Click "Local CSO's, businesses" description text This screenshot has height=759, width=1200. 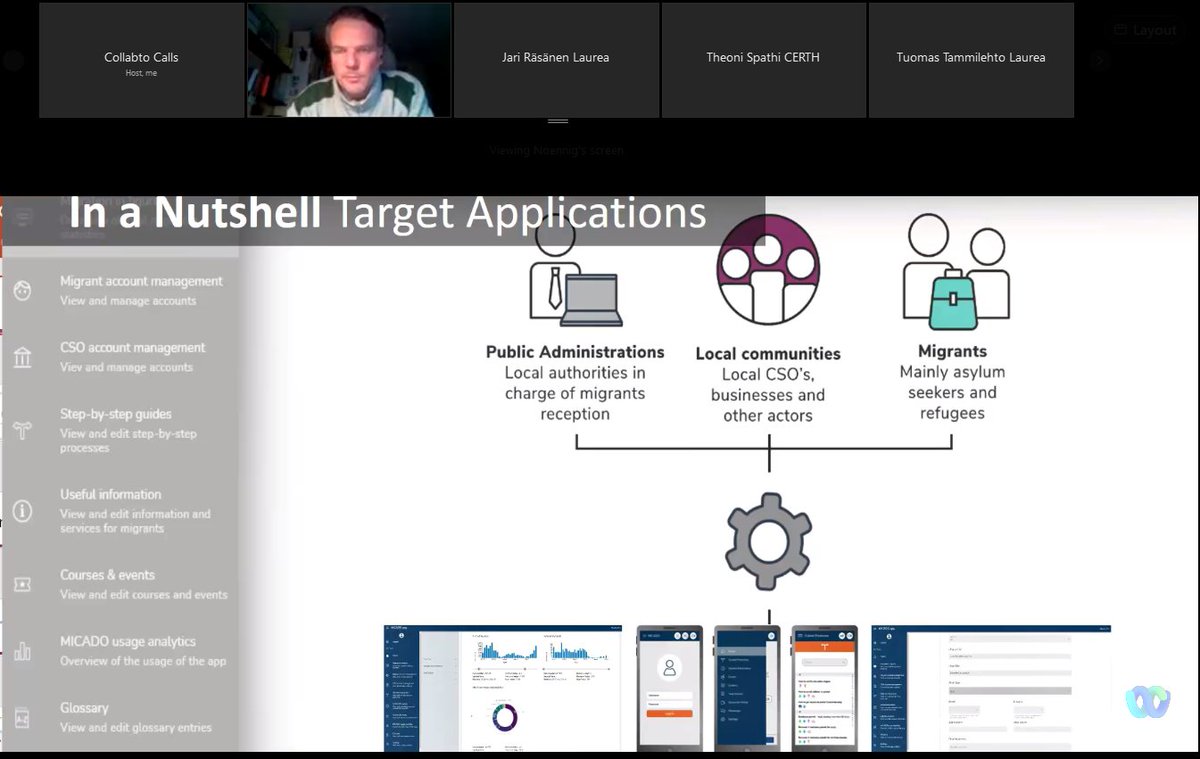[x=768, y=395]
